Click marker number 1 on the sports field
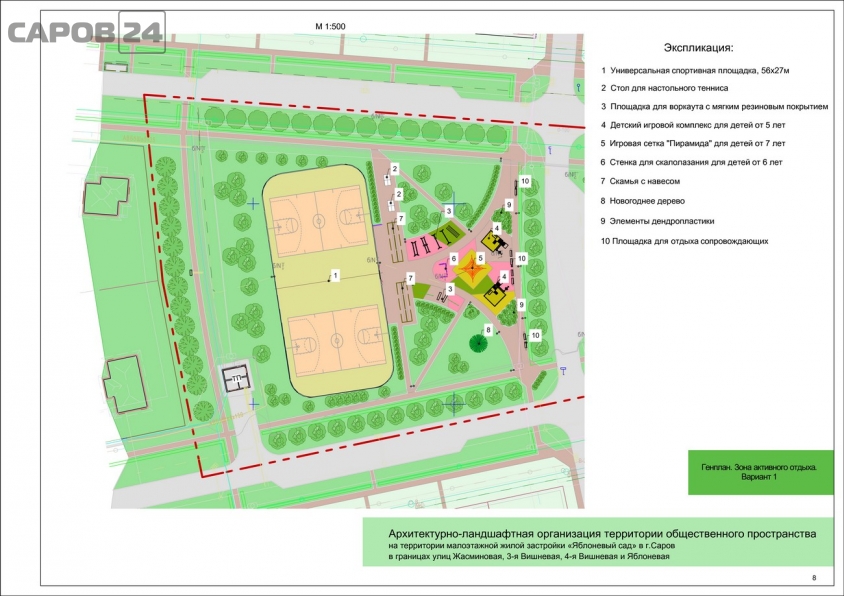Image resolution: width=844 pixels, height=596 pixels. tap(335, 274)
